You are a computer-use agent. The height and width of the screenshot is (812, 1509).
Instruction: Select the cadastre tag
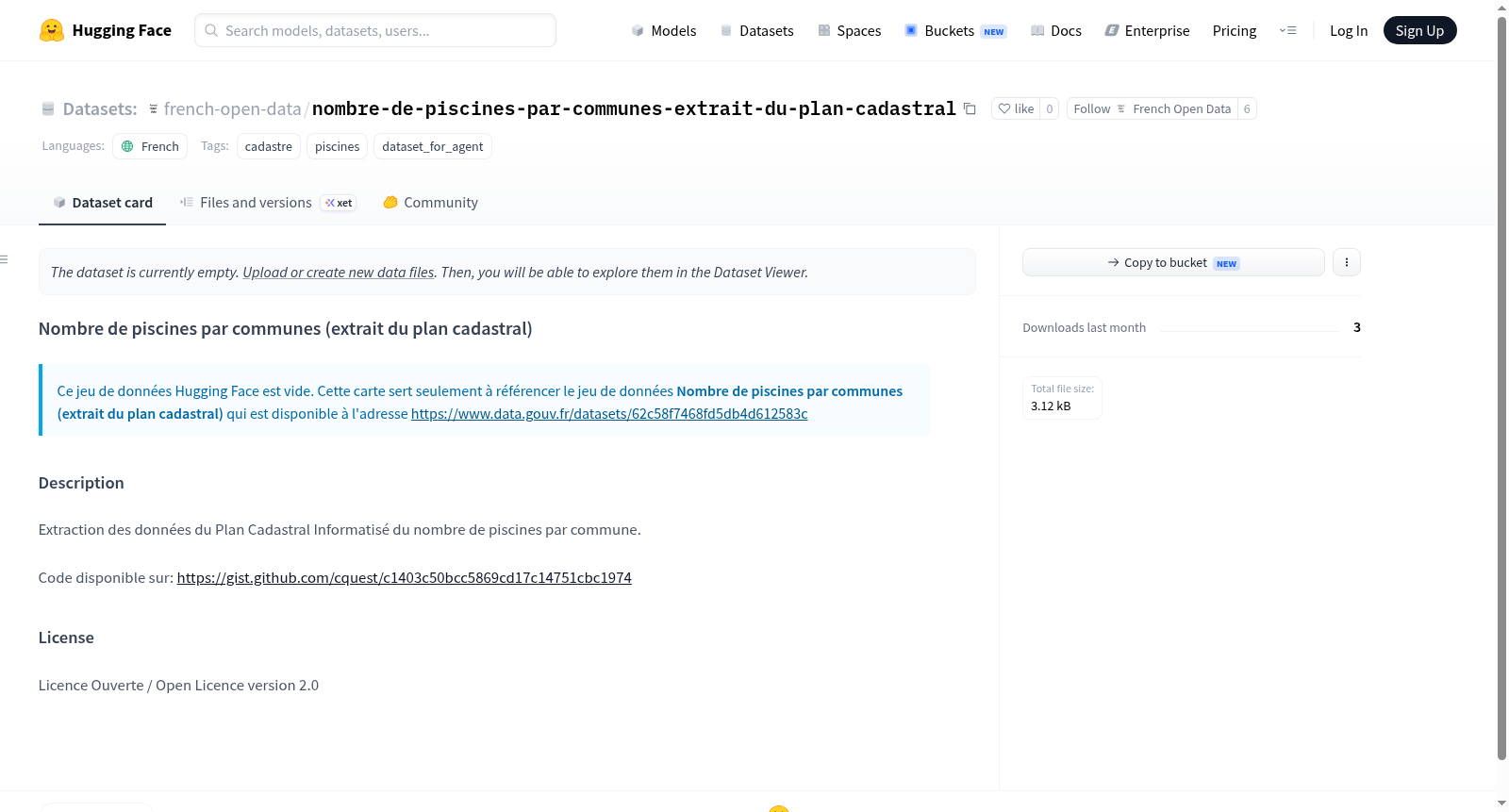[x=269, y=146]
